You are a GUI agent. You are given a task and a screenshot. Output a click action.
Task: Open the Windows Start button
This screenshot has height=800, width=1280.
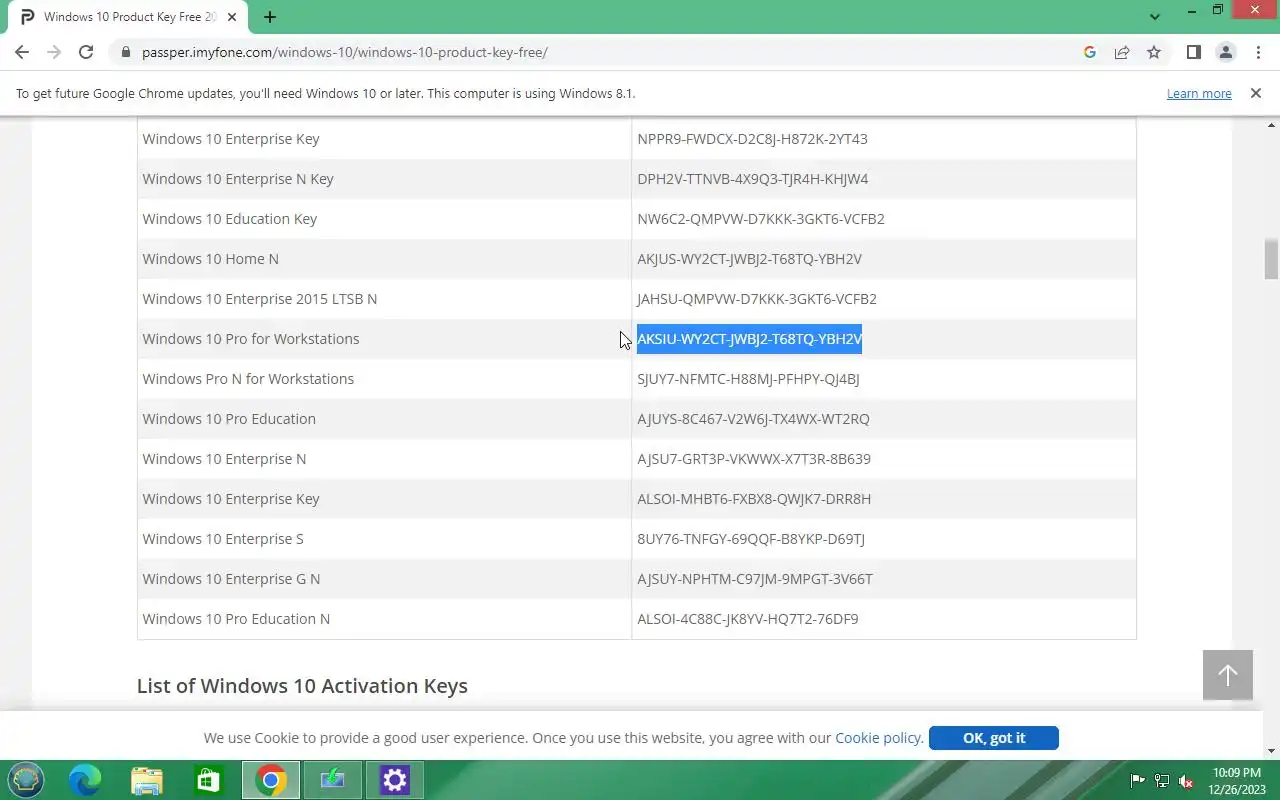point(26,780)
